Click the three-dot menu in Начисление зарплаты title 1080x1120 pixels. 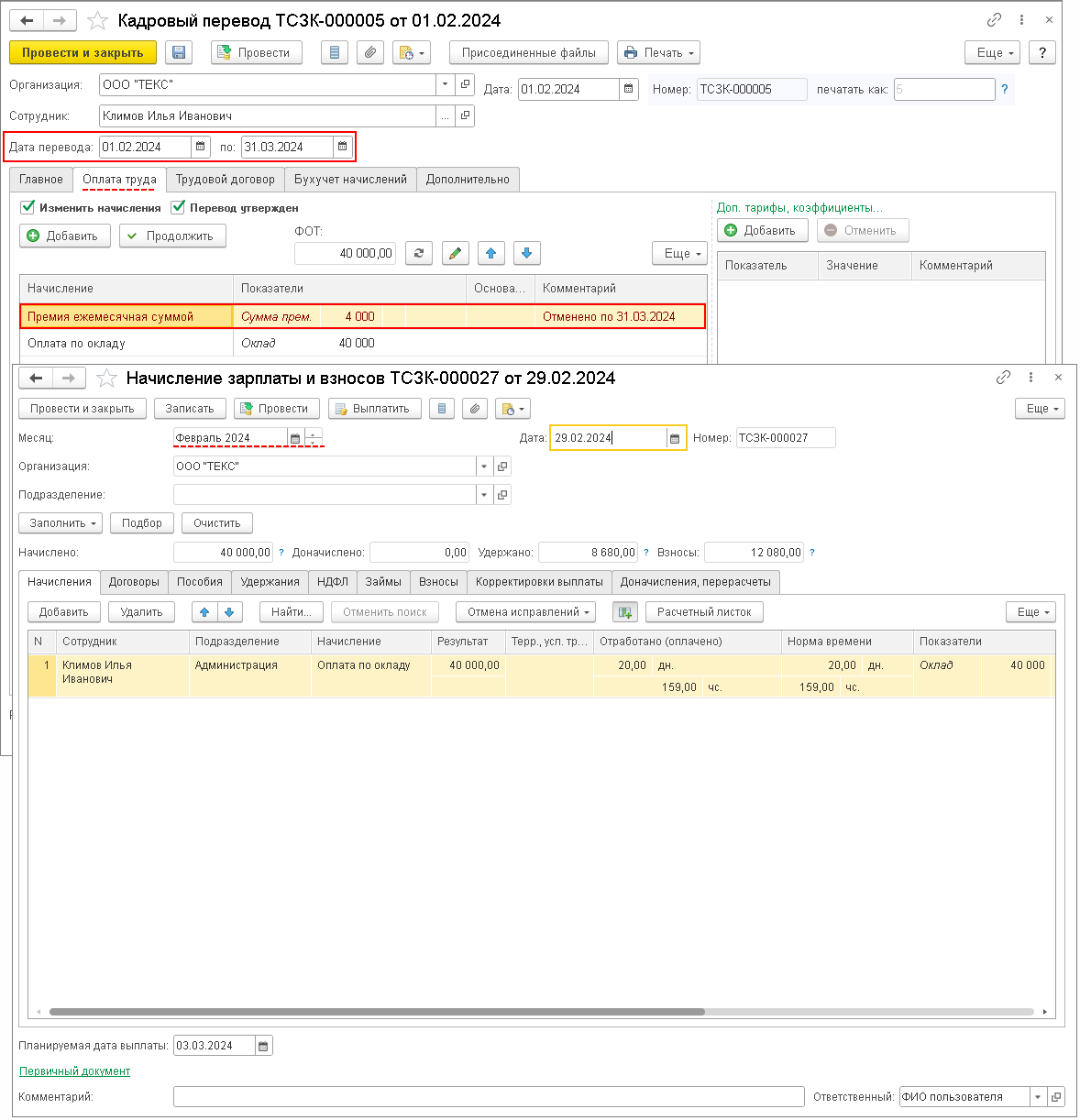pos(1030,377)
